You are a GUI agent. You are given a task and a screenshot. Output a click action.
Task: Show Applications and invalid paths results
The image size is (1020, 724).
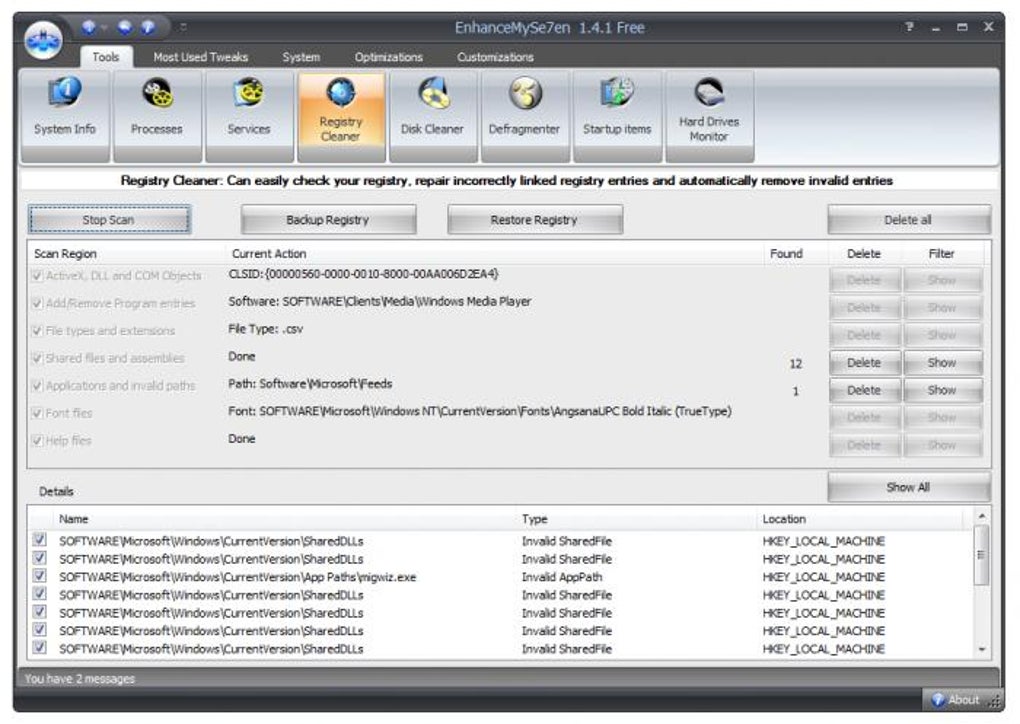[x=942, y=390]
